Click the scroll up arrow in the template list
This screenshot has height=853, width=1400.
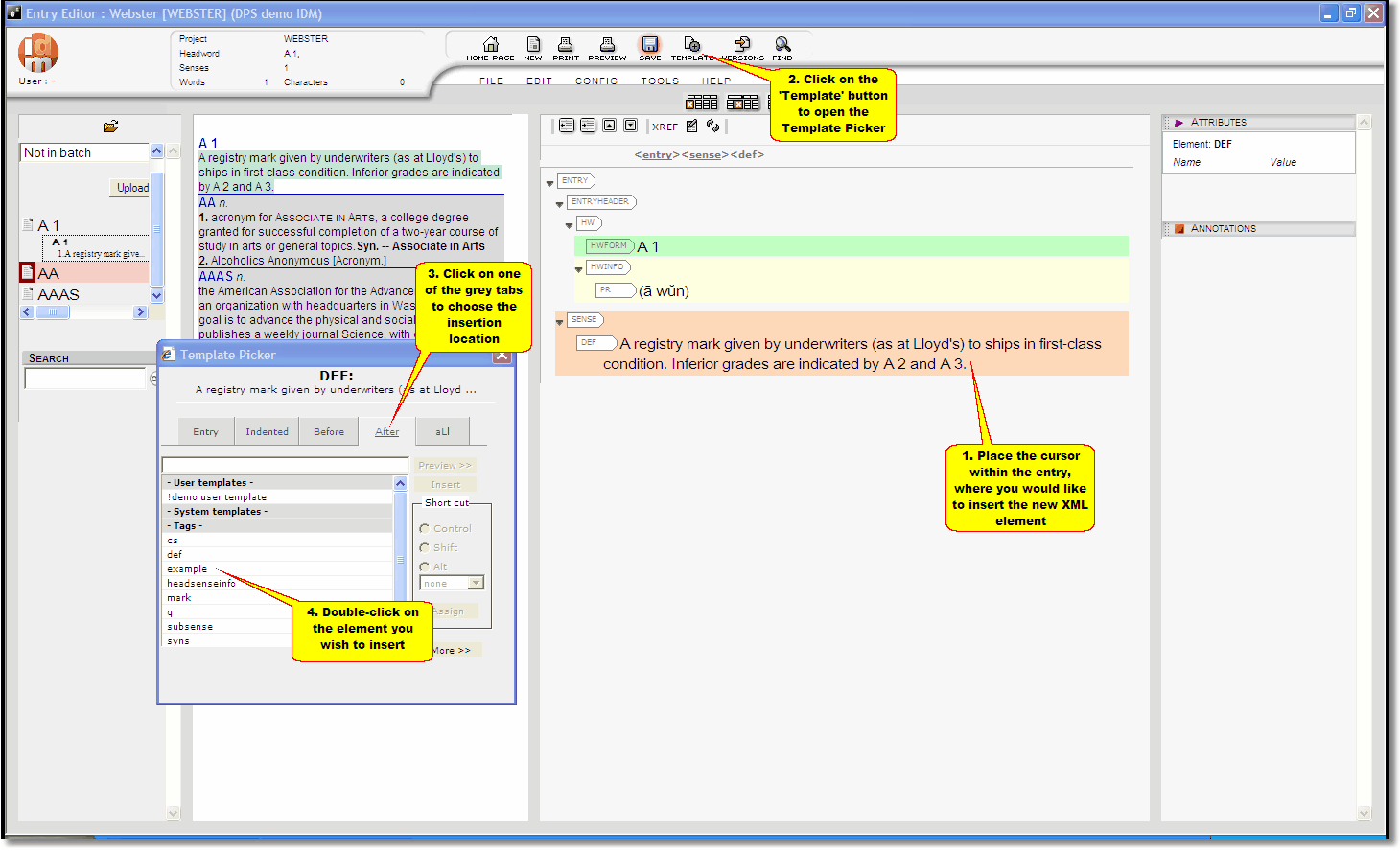pyautogui.click(x=401, y=484)
